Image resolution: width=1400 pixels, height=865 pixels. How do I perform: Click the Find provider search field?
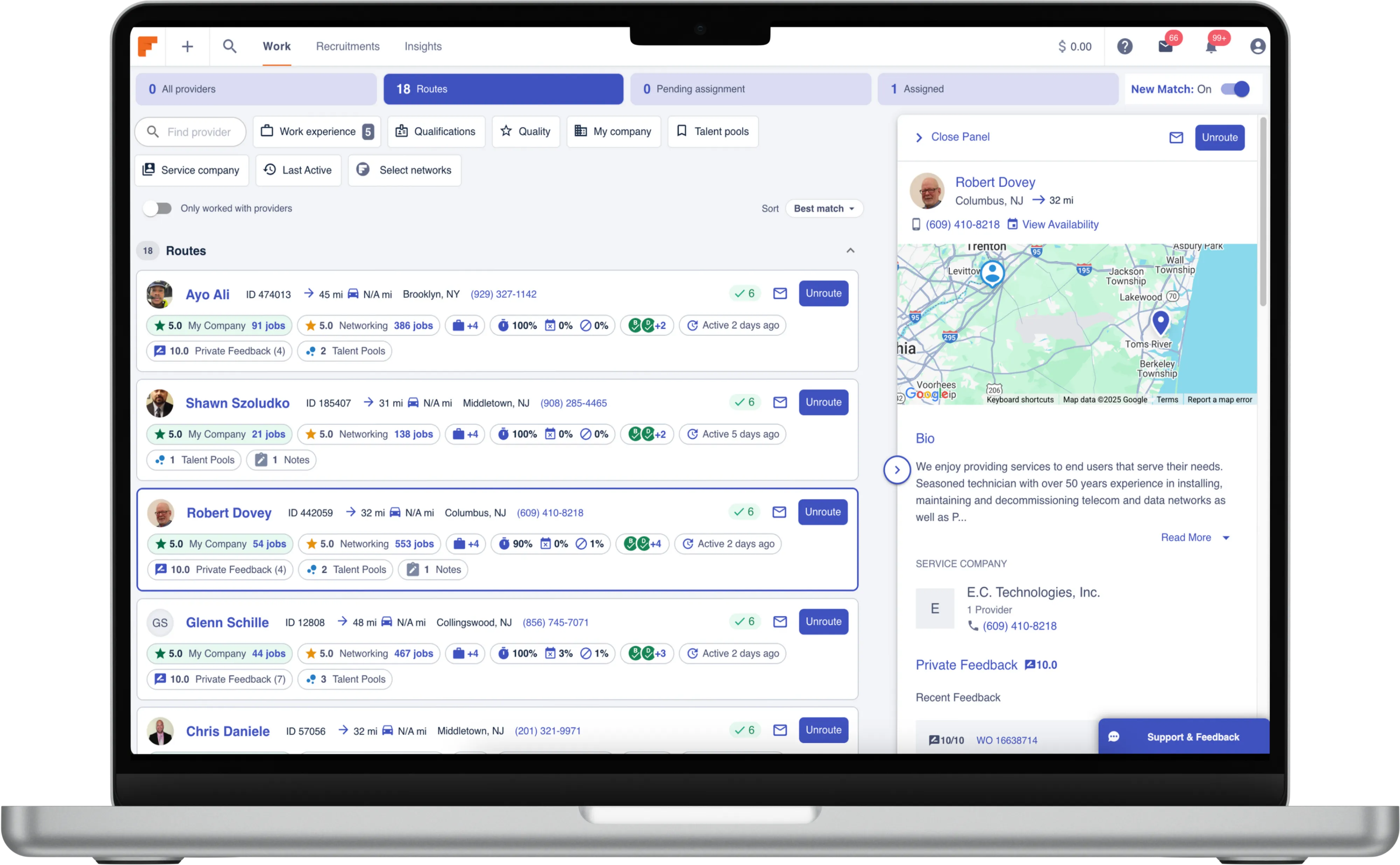click(x=190, y=132)
